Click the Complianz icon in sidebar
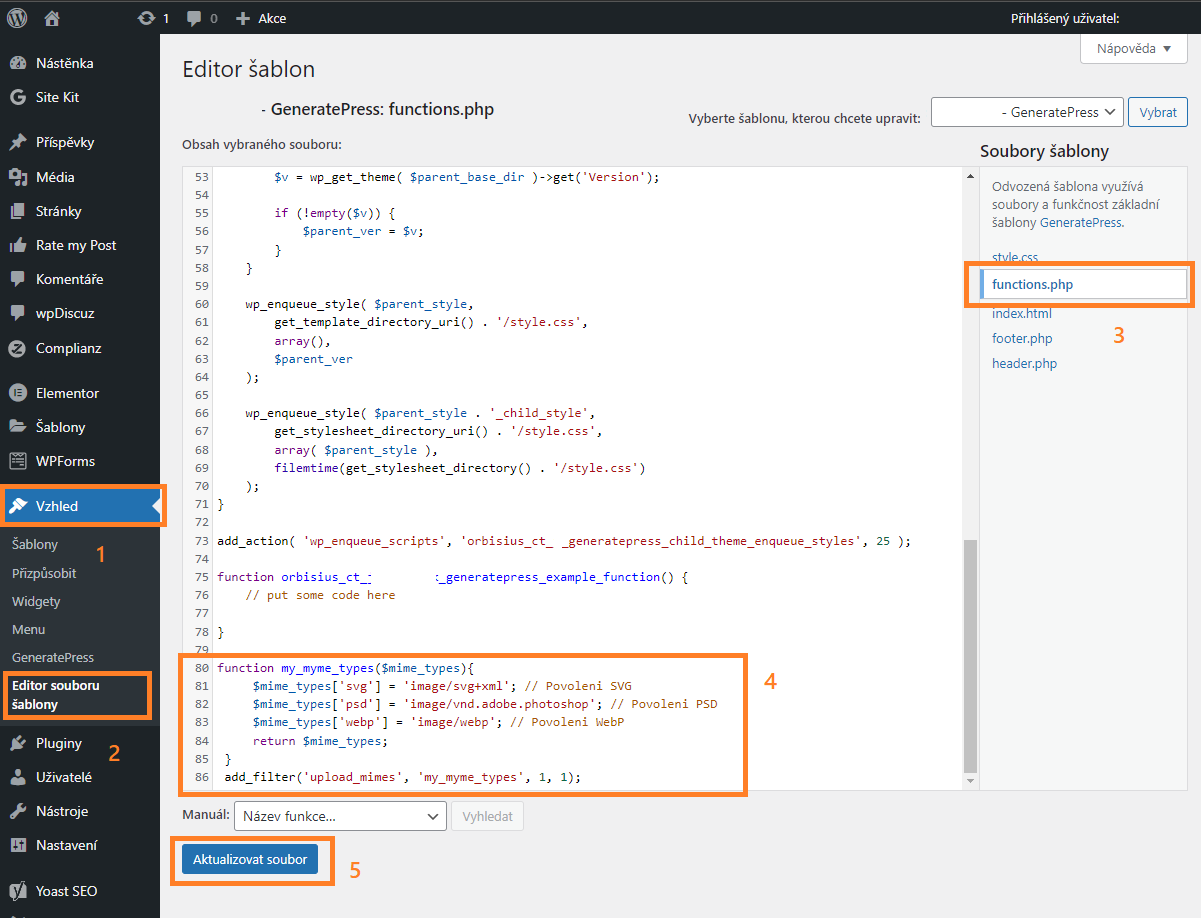 click(17, 348)
